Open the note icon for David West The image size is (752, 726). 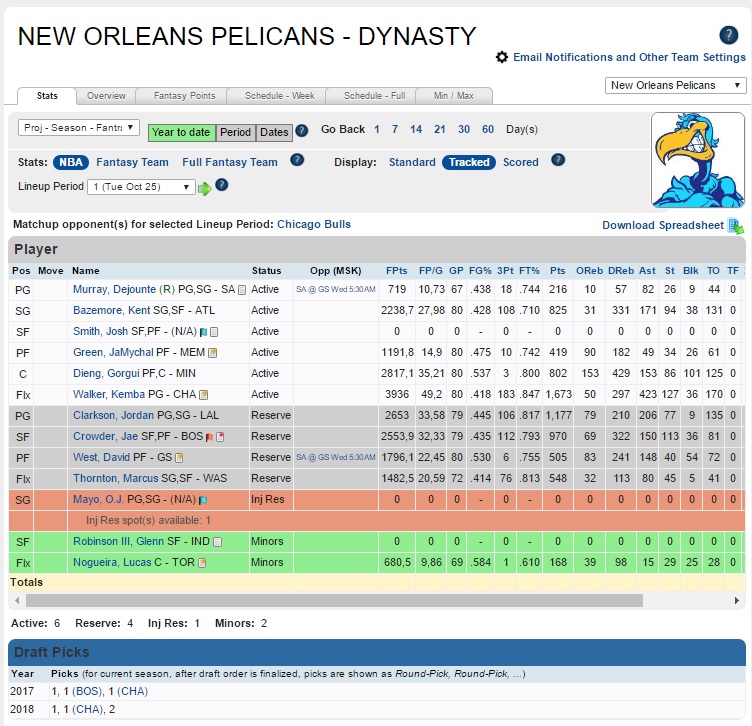179,458
